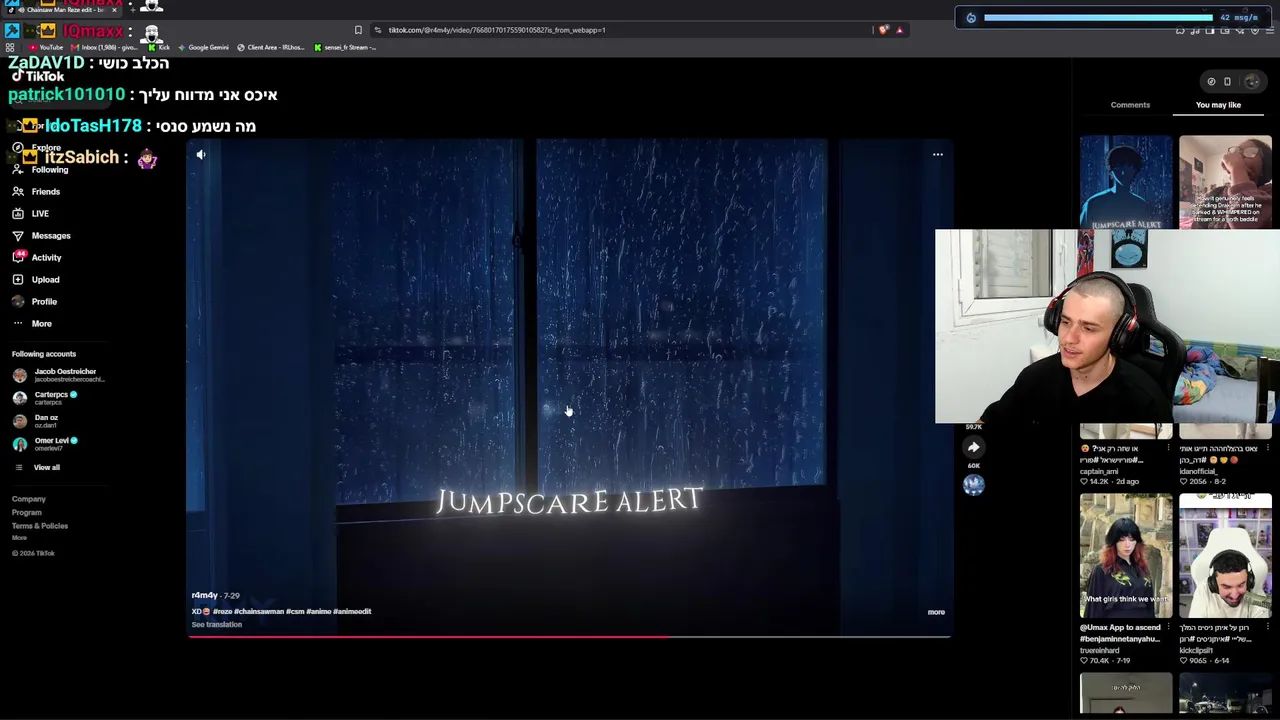Viewport: 1280px width, 720px height.
Task: Open the Following feed icon in sidebar
Action: [x=18, y=170]
